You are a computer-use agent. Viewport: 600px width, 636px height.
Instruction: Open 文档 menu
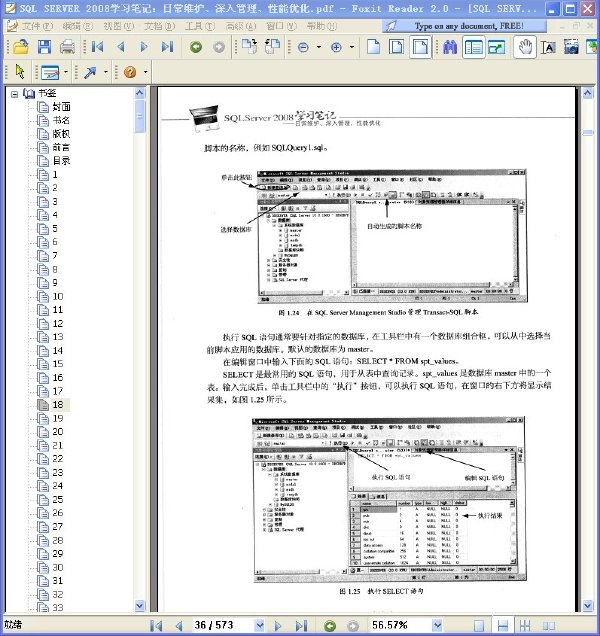[x=159, y=26]
